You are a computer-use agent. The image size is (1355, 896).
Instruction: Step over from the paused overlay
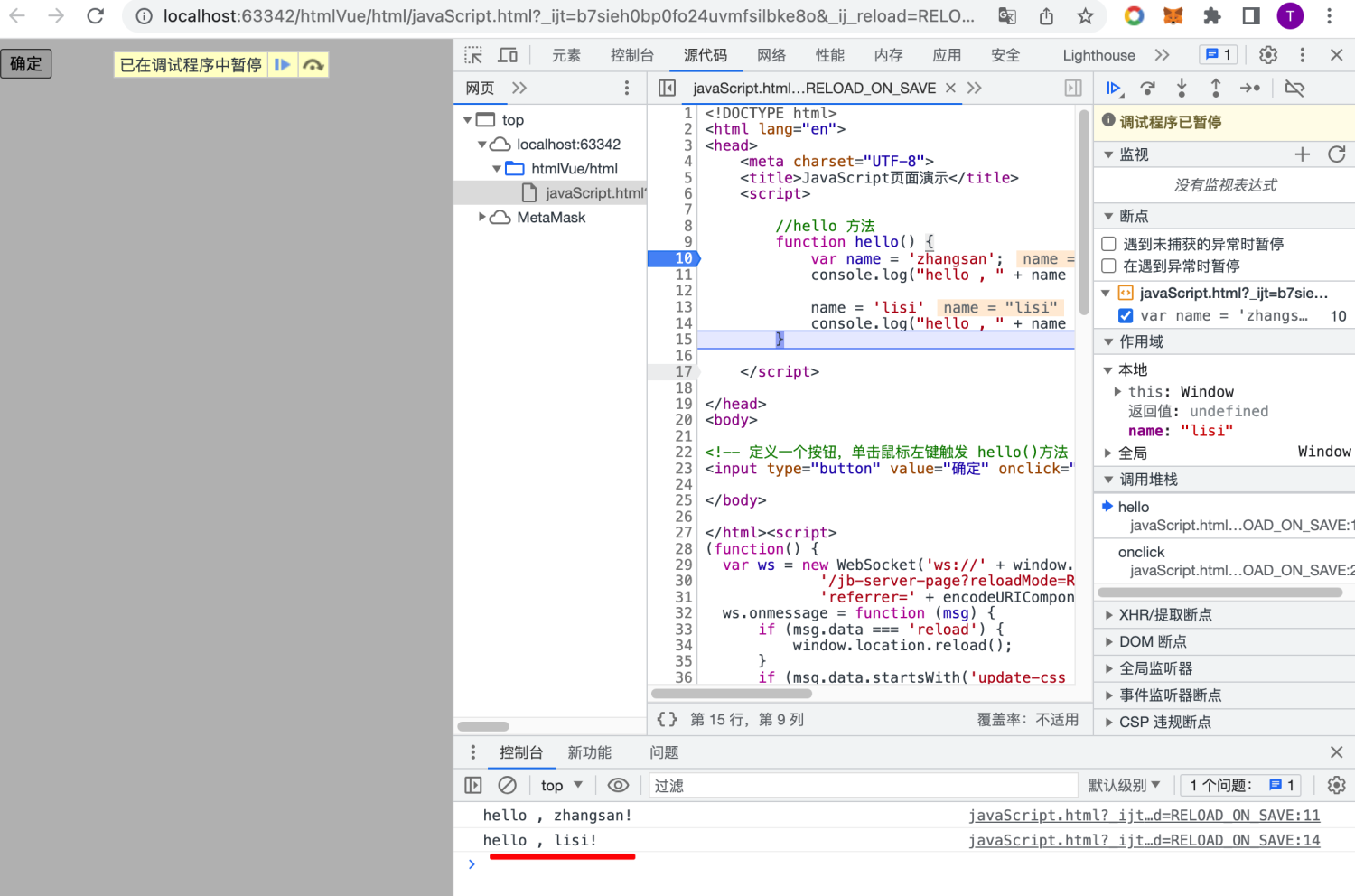[x=313, y=65]
